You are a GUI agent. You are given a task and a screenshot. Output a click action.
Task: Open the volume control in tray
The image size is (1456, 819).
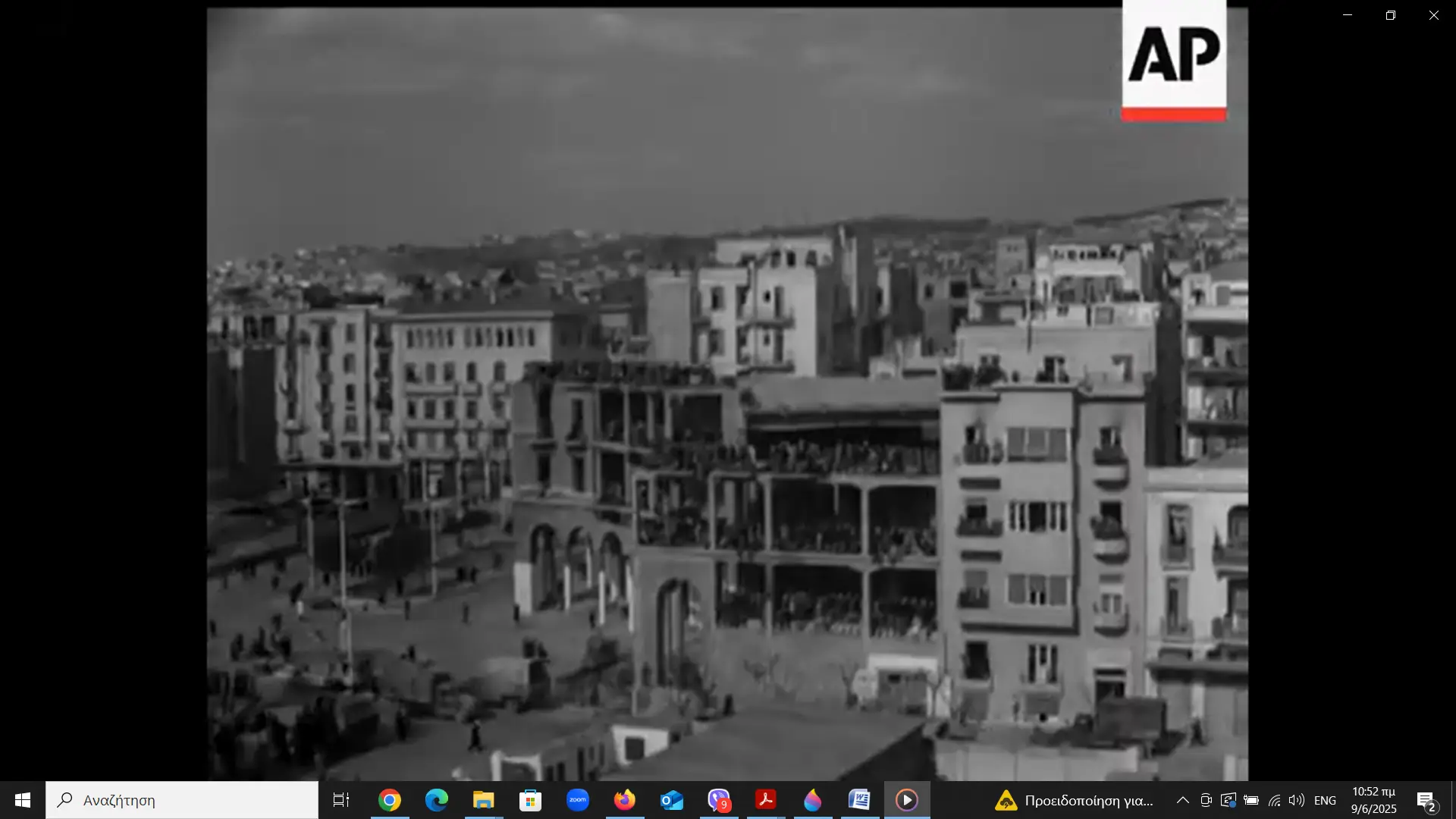(1297, 800)
